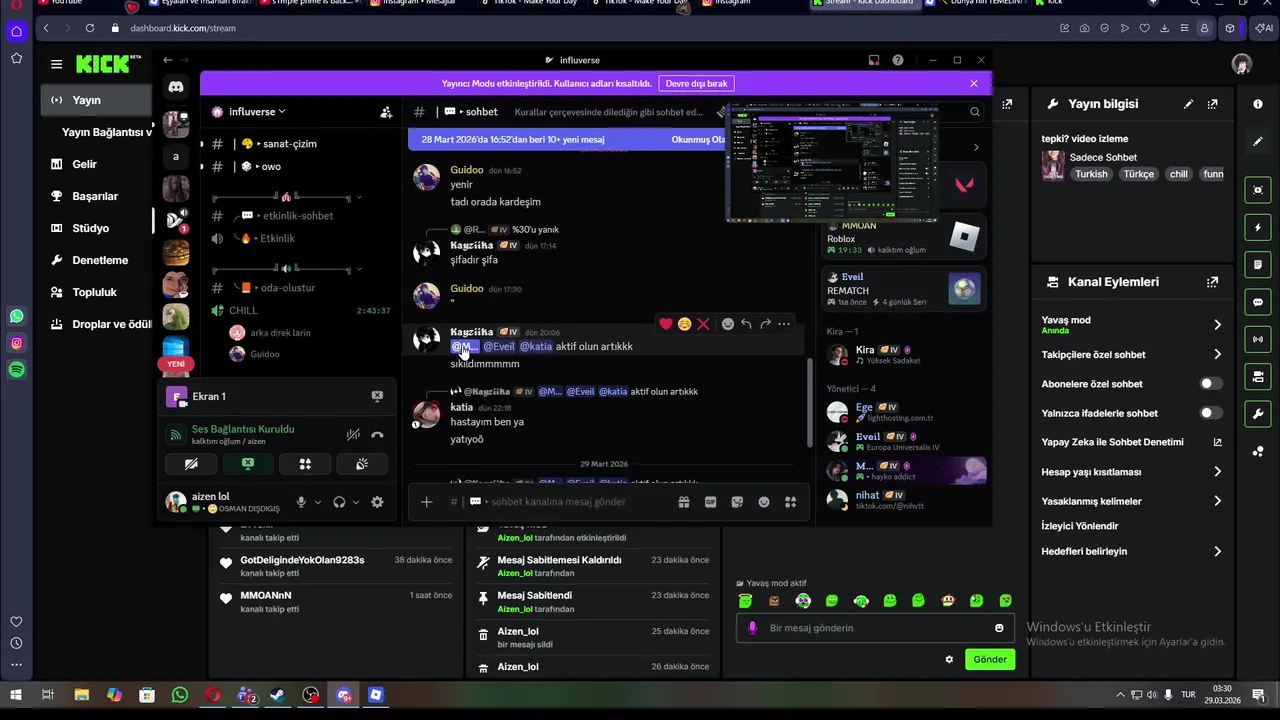Open Discord user settings gear

pyautogui.click(x=377, y=502)
